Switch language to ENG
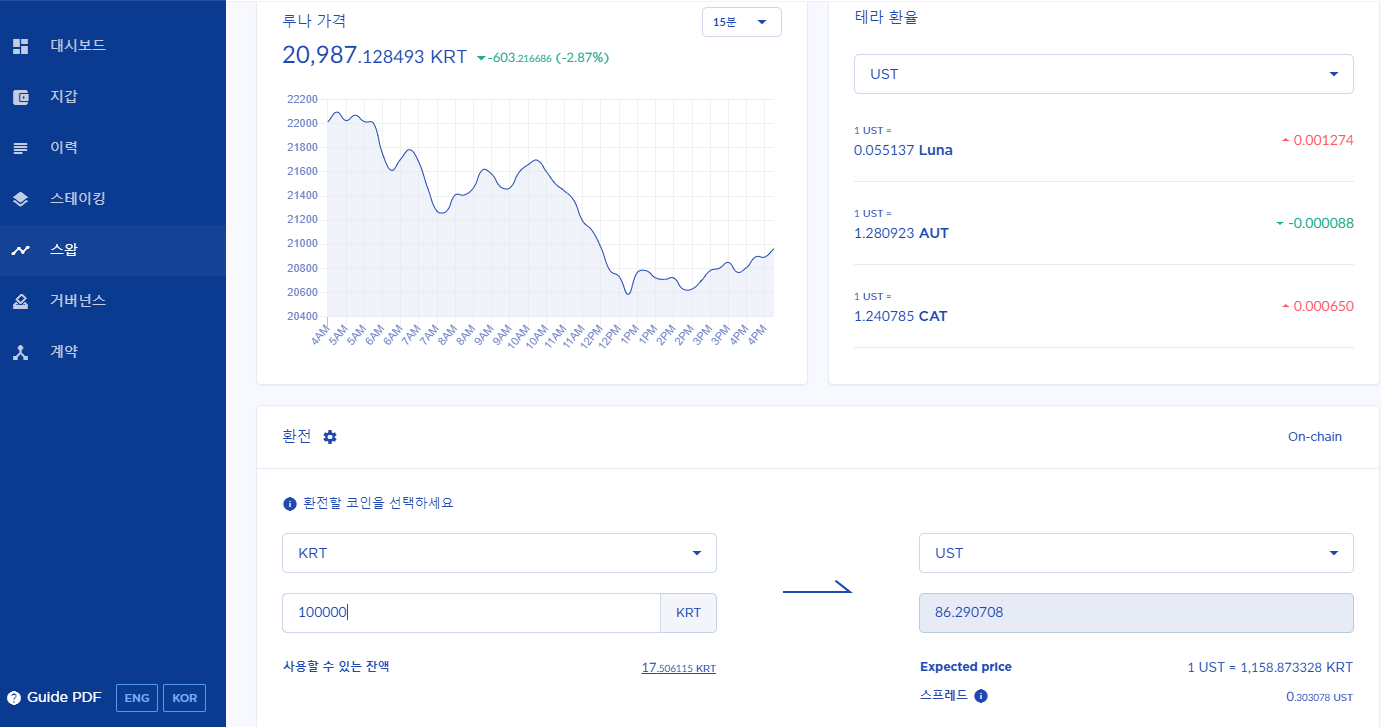The image size is (1381, 727). point(137,698)
